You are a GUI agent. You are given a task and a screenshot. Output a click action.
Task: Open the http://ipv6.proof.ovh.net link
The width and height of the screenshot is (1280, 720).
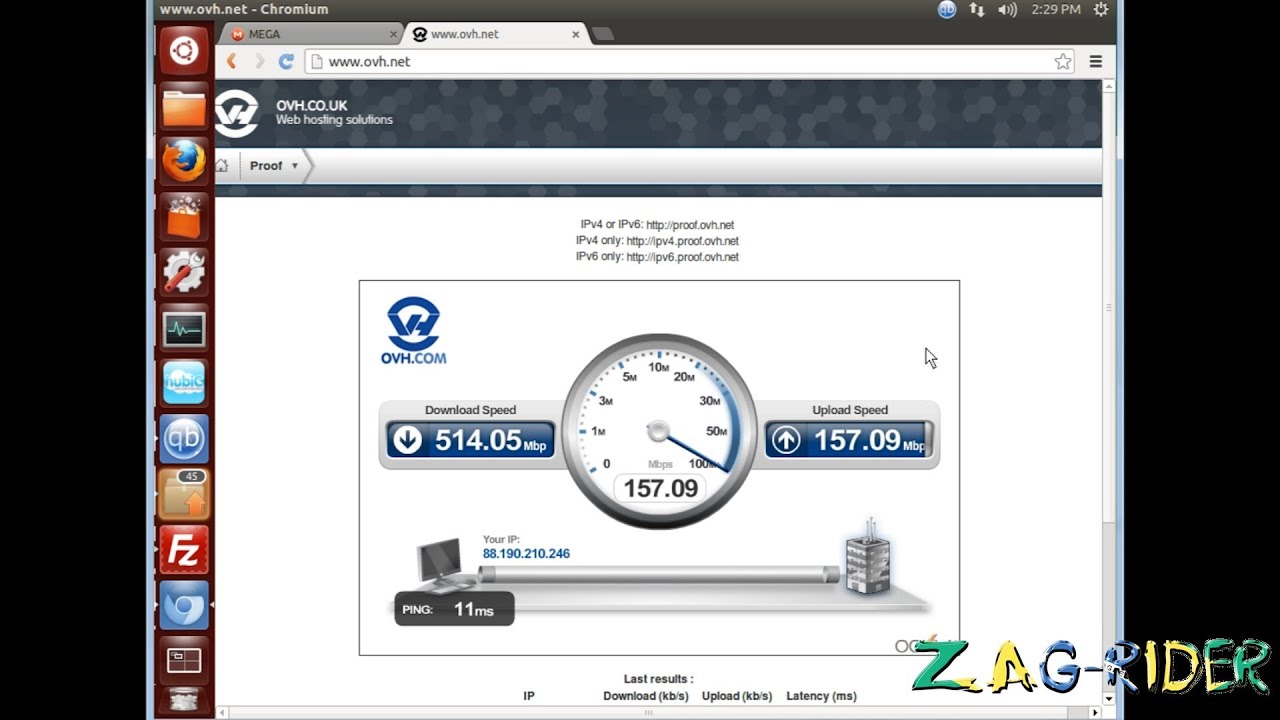(x=683, y=257)
